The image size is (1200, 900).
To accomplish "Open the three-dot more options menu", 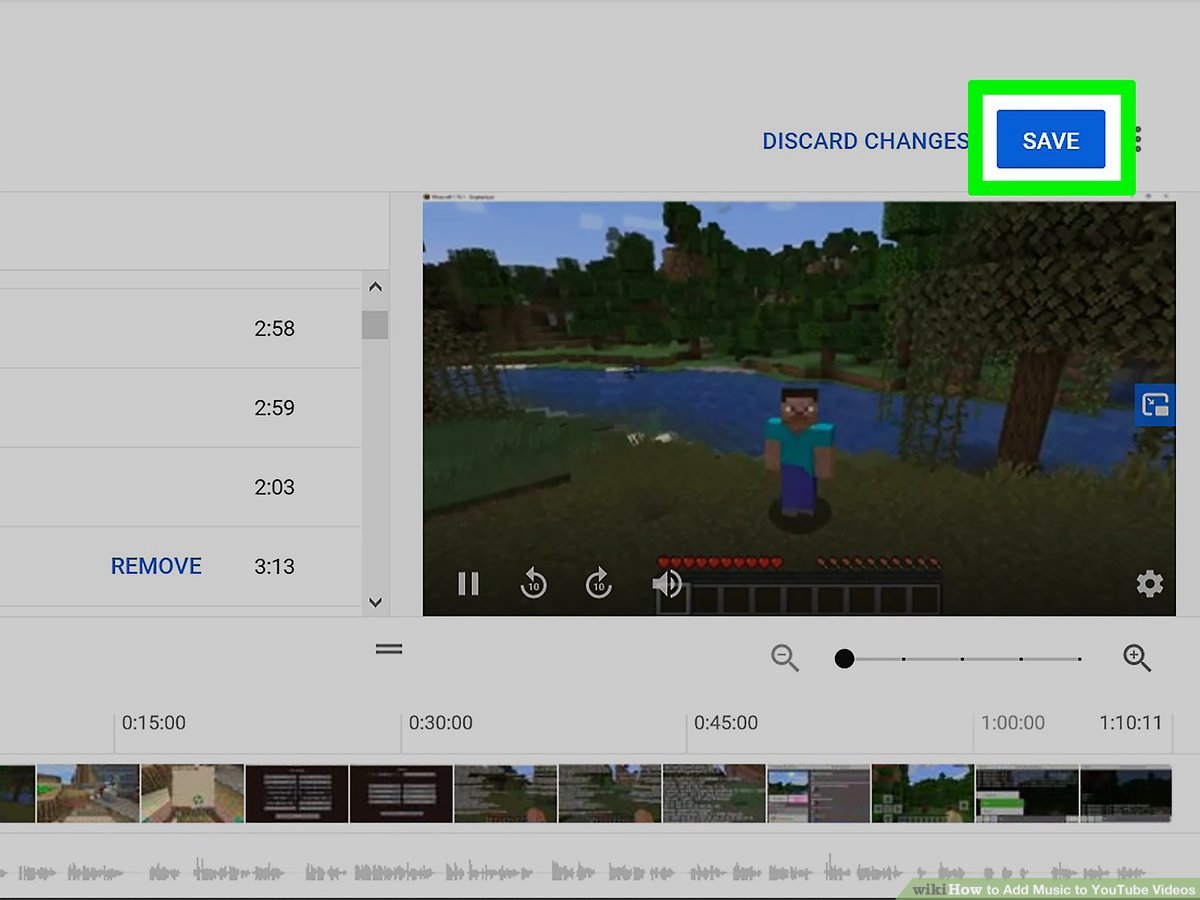I will [x=1138, y=140].
